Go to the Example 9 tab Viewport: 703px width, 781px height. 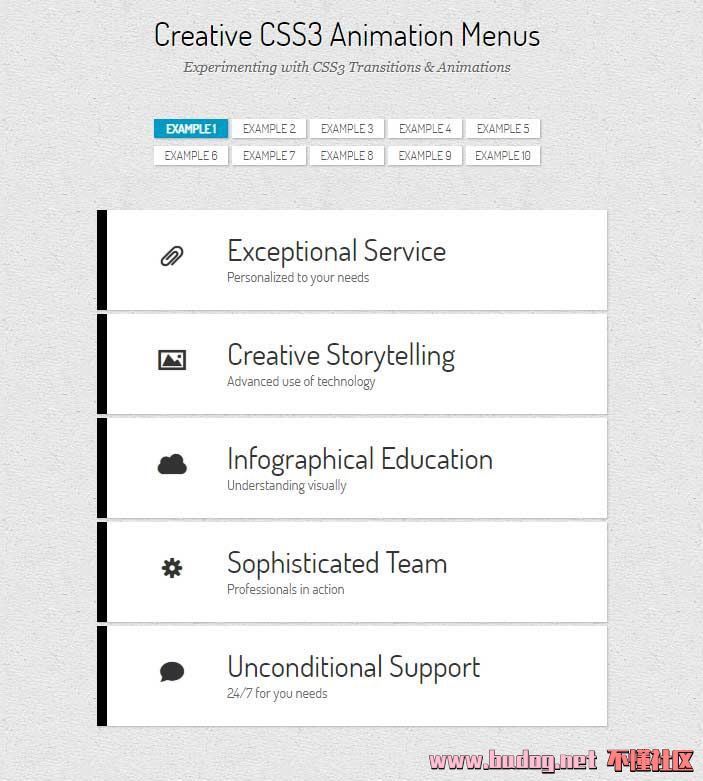[x=425, y=156]
